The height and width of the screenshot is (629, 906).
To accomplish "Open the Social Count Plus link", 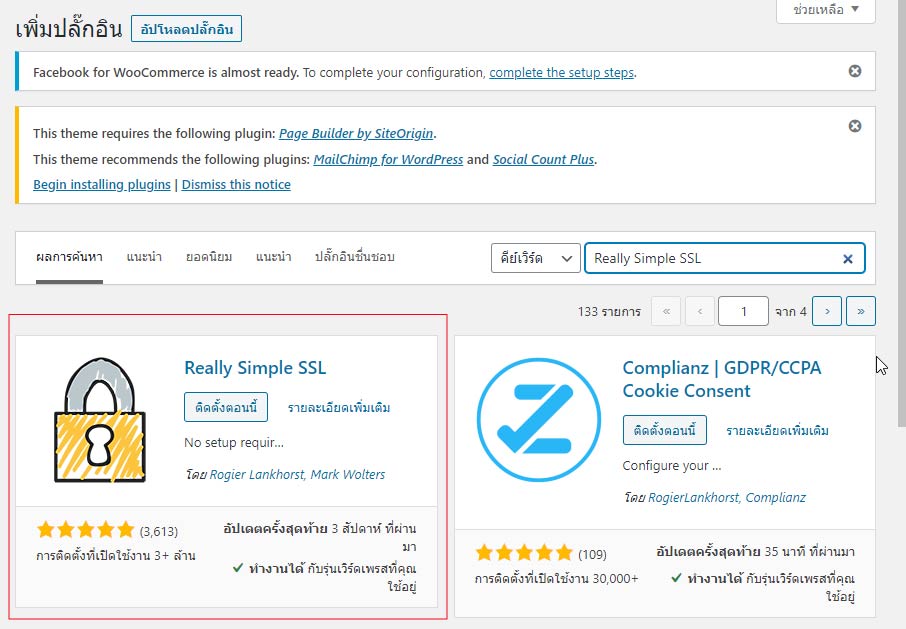I will (543, 159).
